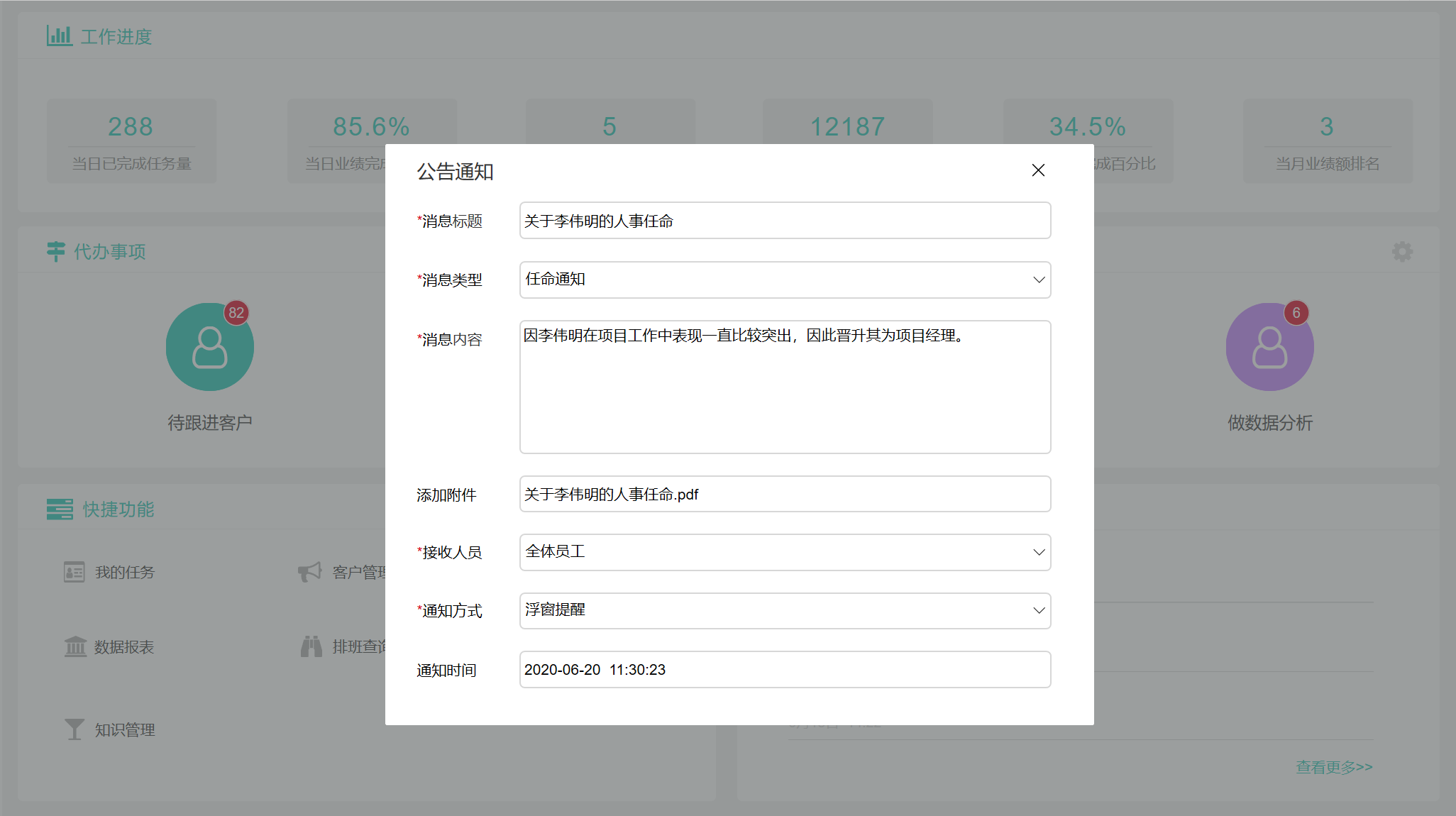Click inside the 消息内容 text area
1456x816 pixels.
pos(785,387)
